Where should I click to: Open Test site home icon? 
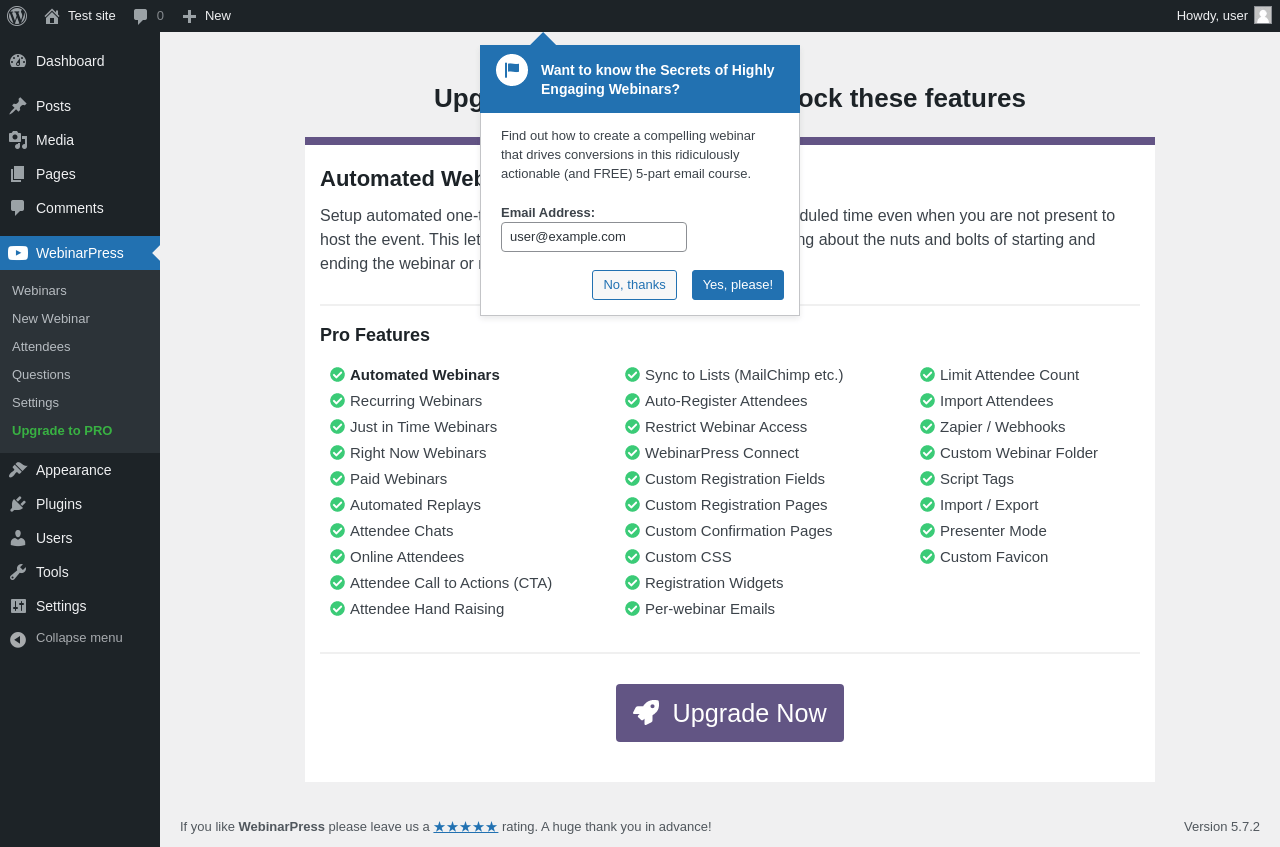[52, 16]
